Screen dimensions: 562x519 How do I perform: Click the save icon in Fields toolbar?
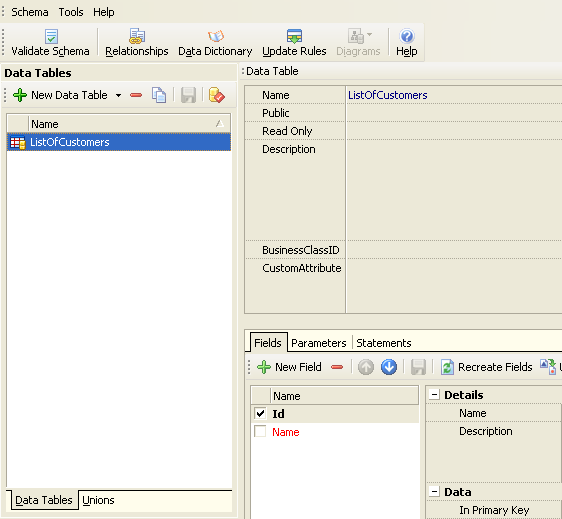pos(418,367)
